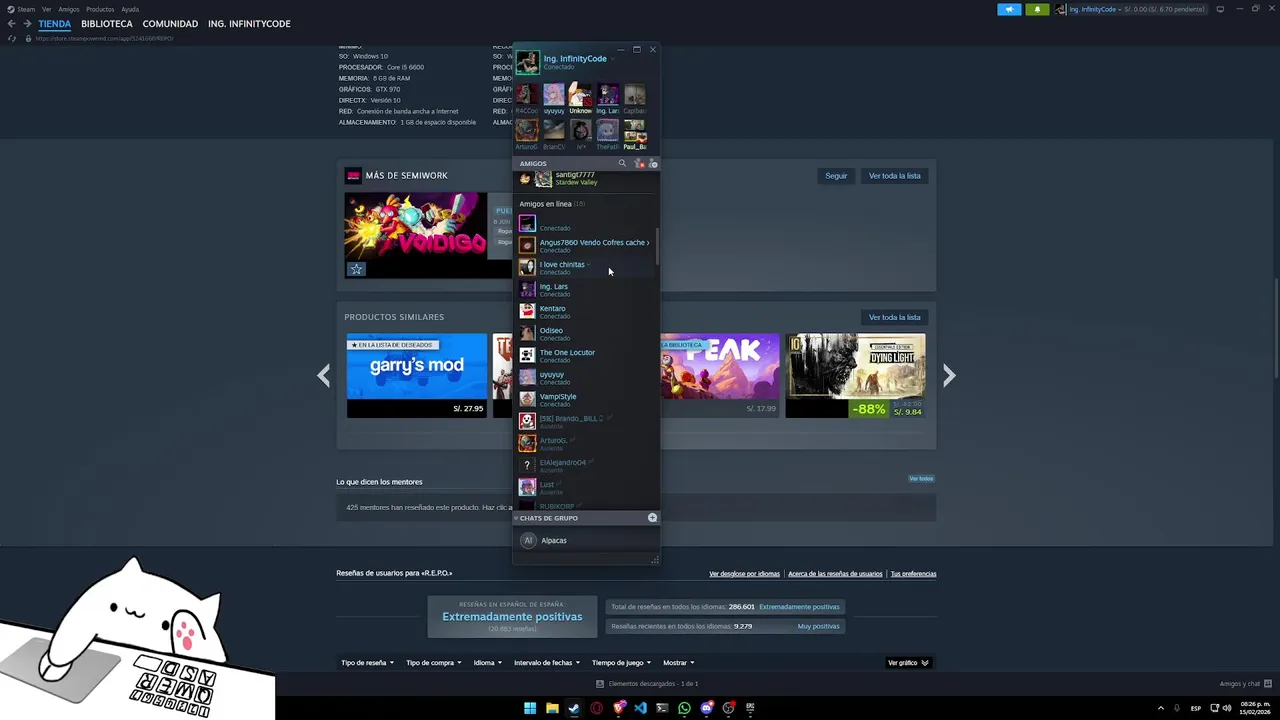The width and height of the screenshot is (1280, 720).
Task: Switch to Big Picture mode icon
Action: pyautogui.click(x=1220, y=9)
